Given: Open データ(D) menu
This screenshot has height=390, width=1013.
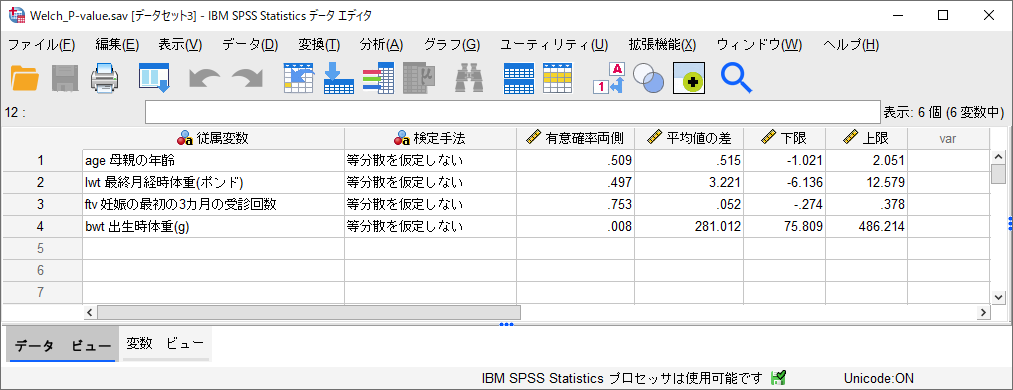Looking at the screenshot, I should point(250,45).
